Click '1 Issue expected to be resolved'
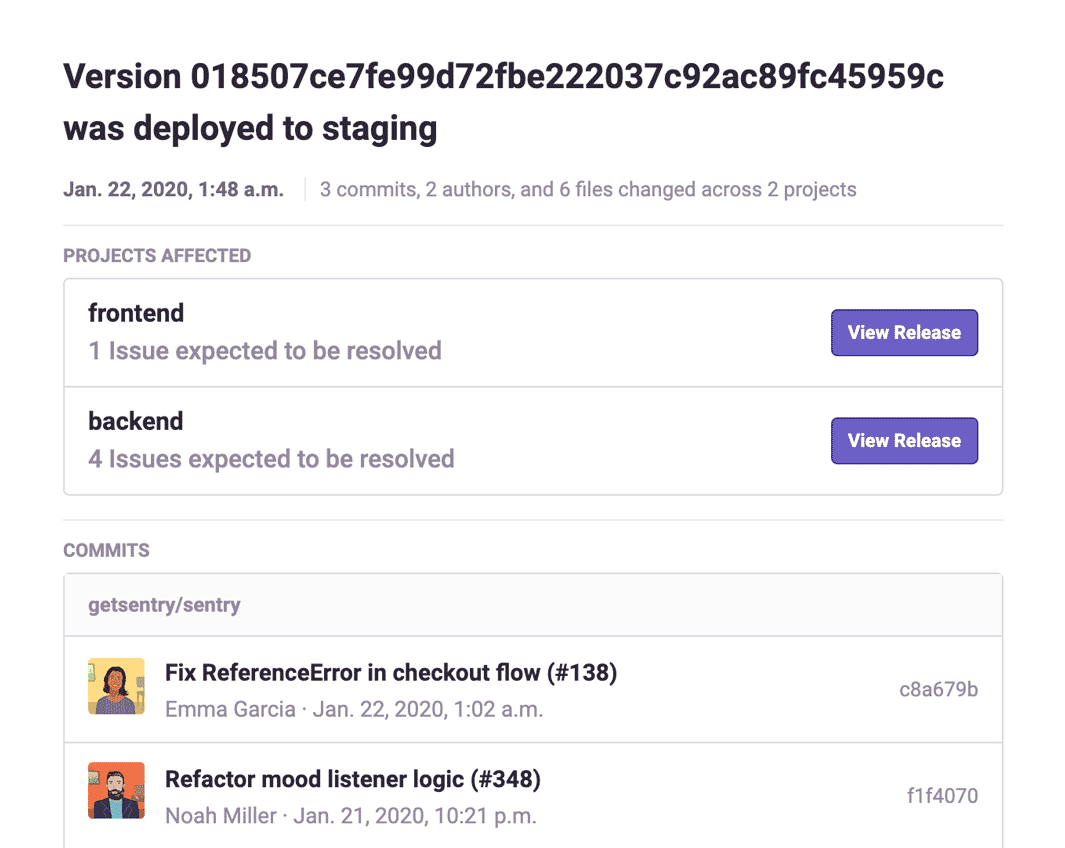1065x848 pixels. [x=265, y=351]
